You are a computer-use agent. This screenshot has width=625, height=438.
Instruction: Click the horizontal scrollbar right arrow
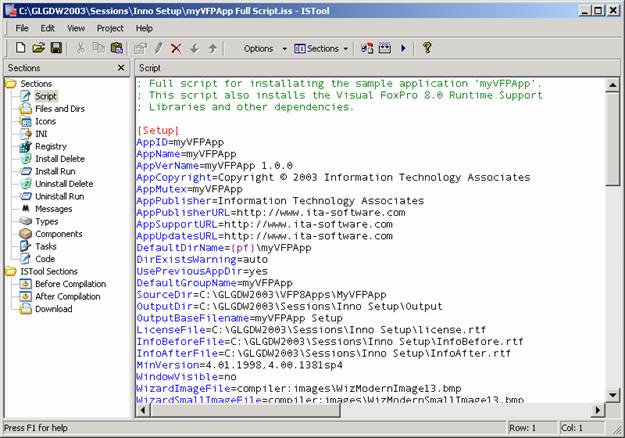click(597, 410)
